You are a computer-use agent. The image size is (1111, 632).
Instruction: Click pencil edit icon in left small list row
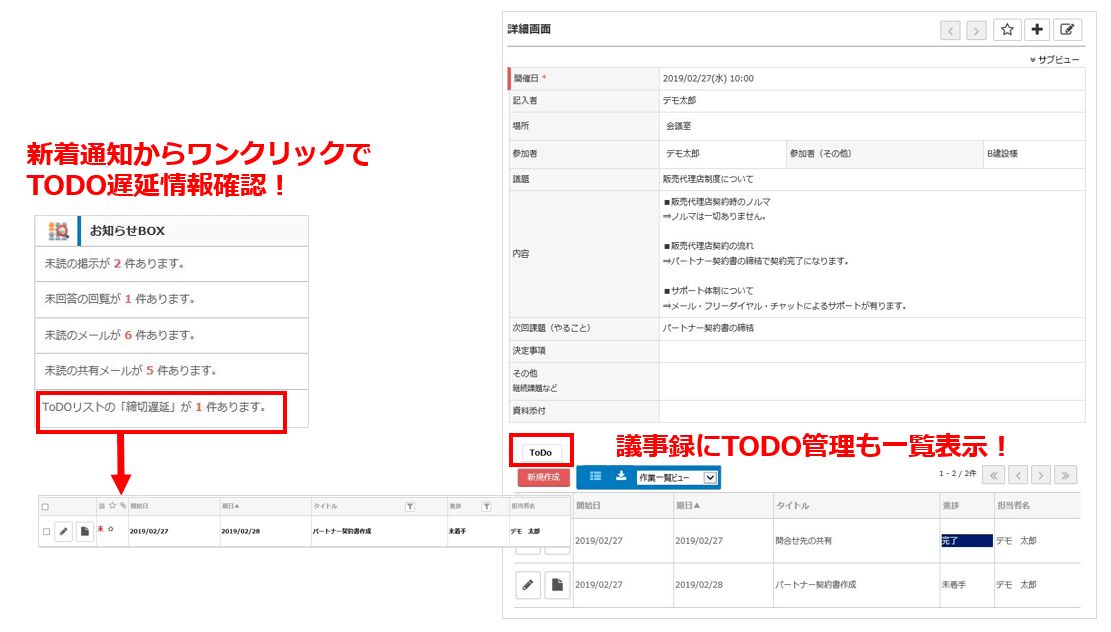tap(63, 532)
